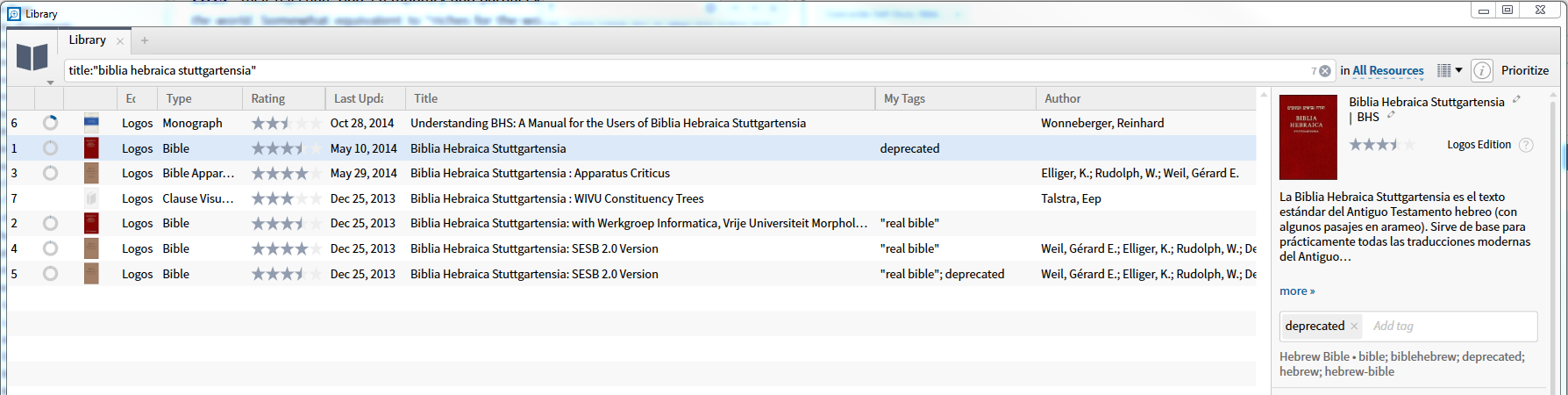The width and height of the screenshot is (1568, 395).
Task: Click author Talstra, Eep
Action: point(1071,198)
